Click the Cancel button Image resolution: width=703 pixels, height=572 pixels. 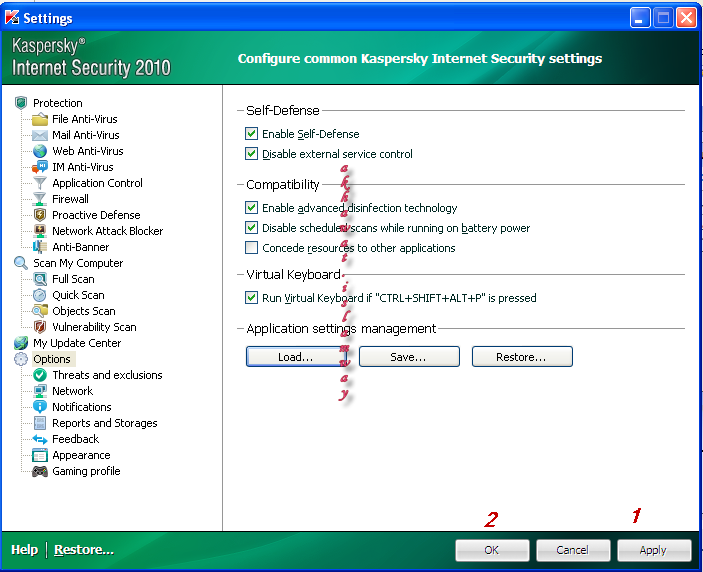573,550
